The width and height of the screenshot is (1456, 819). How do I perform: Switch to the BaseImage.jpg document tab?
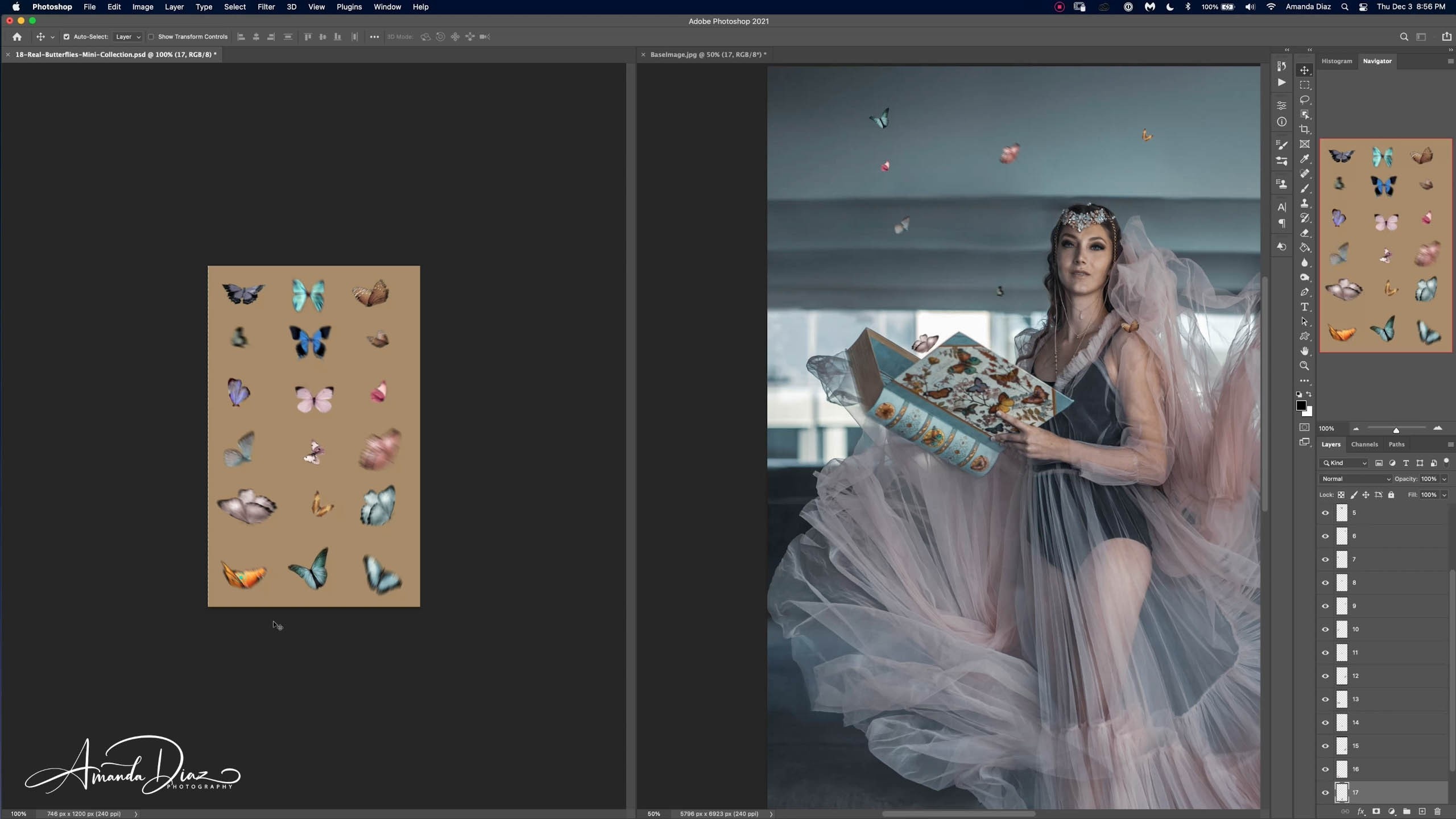pos(708,55)
